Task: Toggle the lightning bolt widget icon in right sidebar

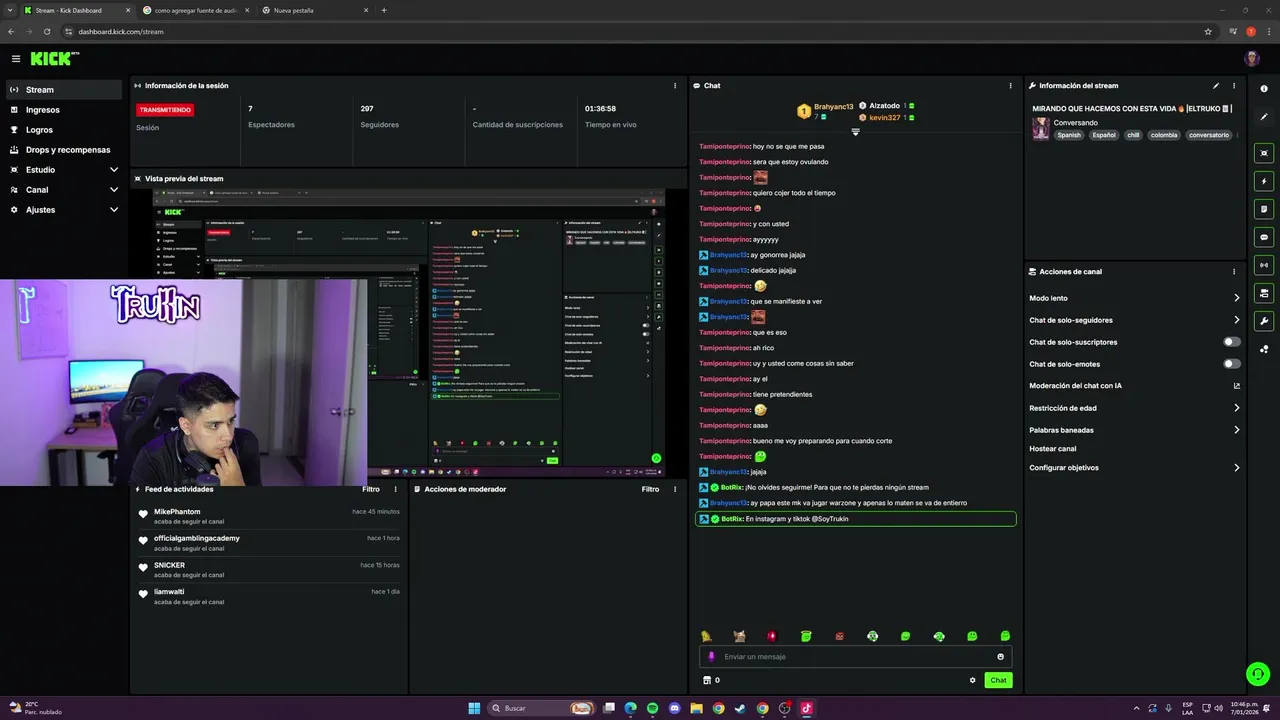Action: (1264, 181)
